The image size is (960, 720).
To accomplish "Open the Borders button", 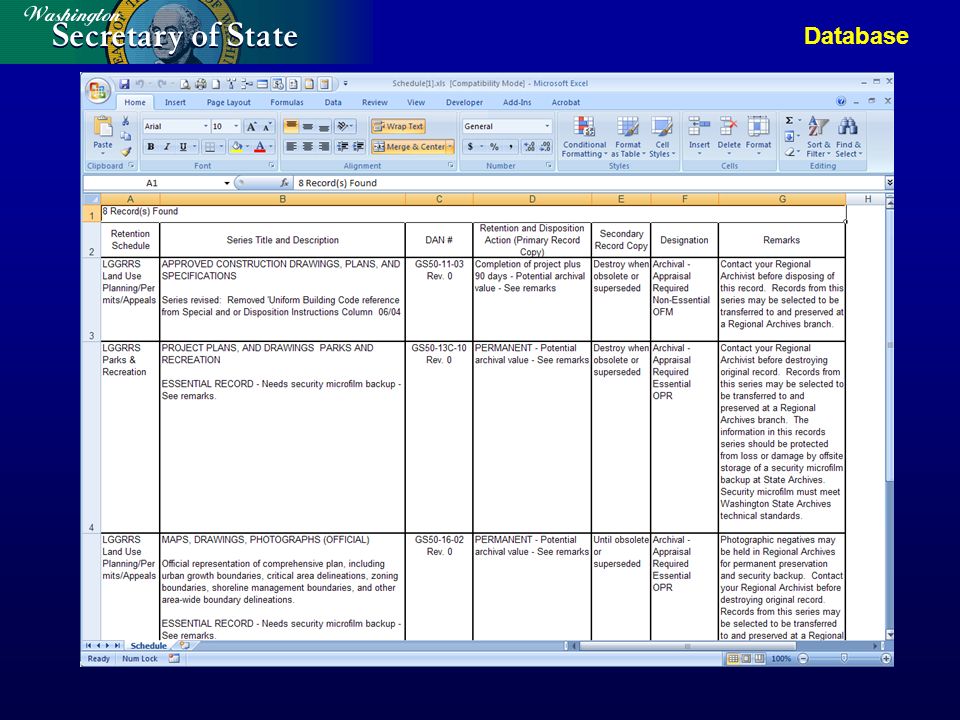I will click(210, 146).
